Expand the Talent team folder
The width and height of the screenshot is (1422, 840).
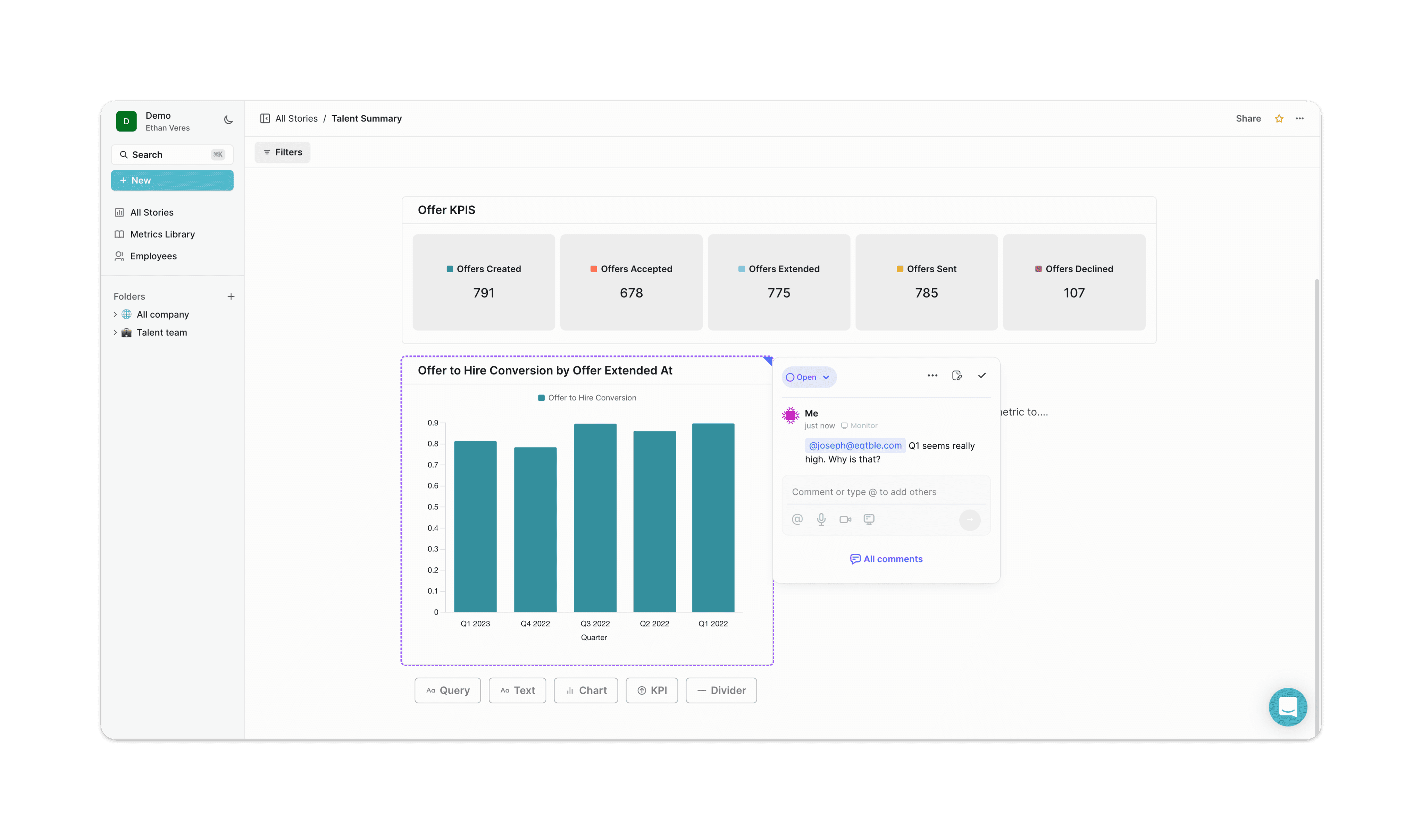tap(115, 332)
